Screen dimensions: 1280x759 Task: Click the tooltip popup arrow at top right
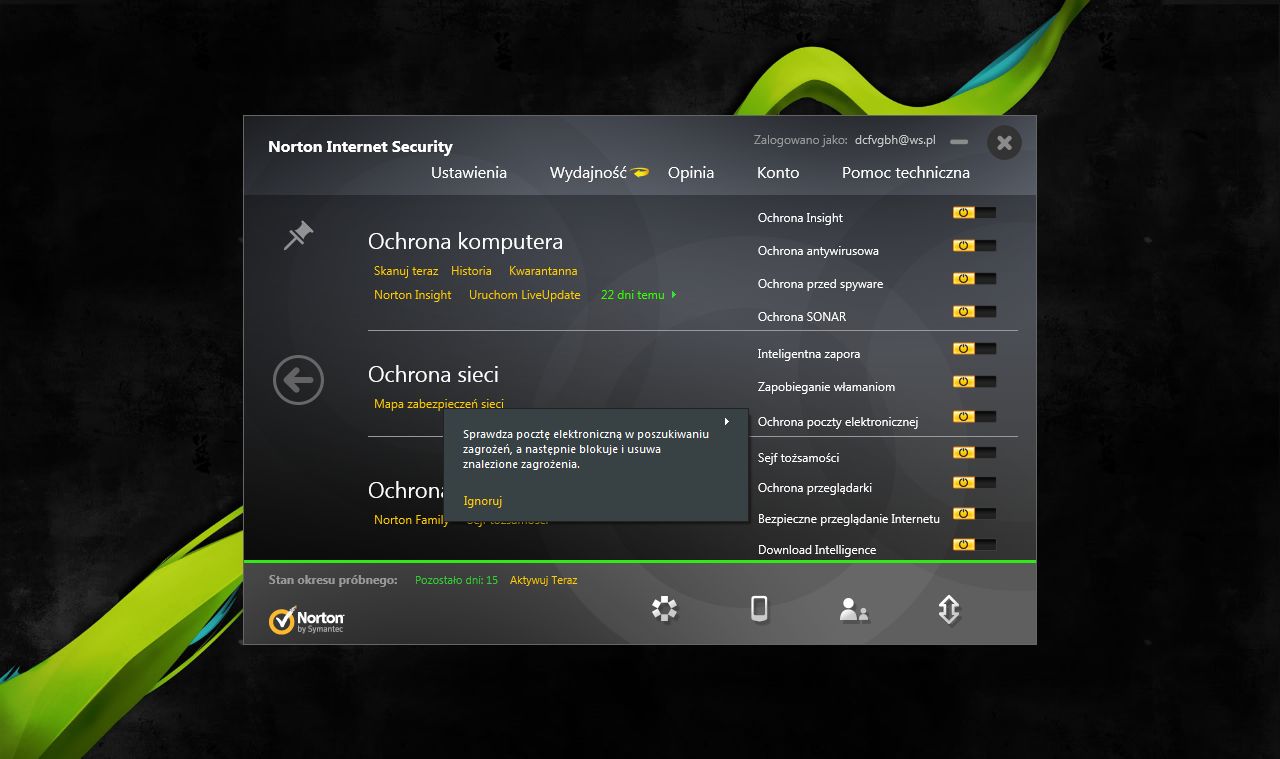[727, 421]
